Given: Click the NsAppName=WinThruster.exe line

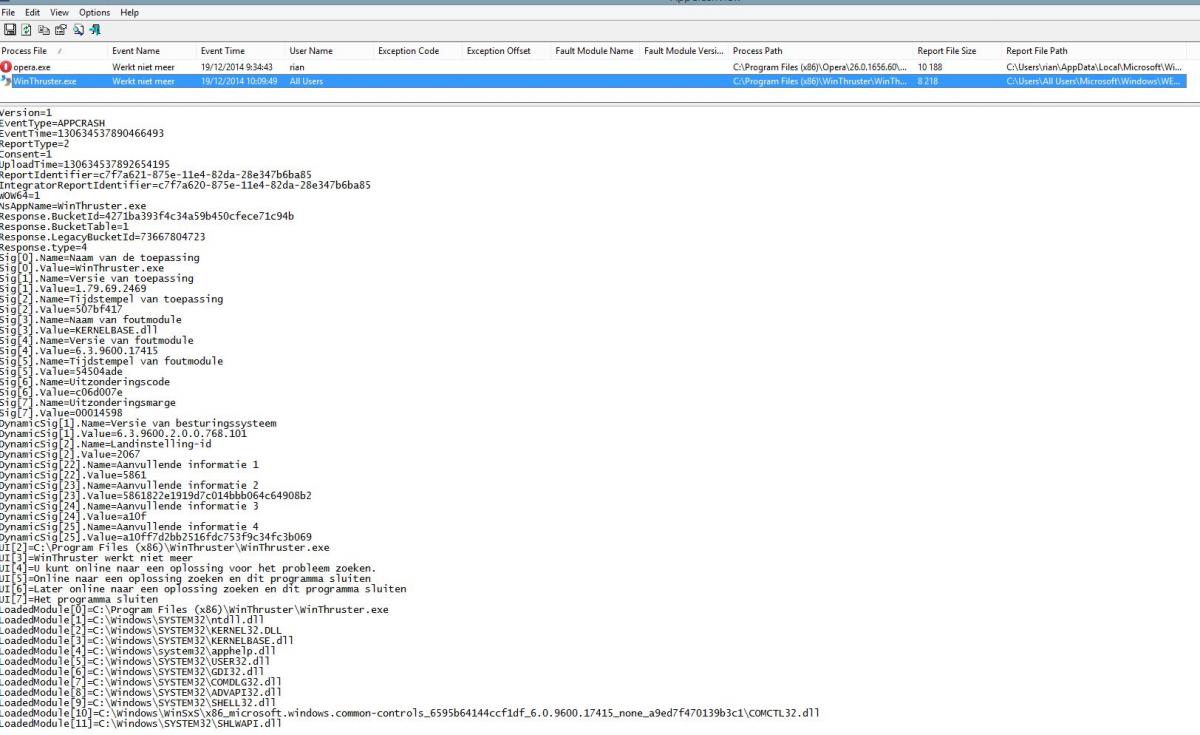Looking at the screenshot, I should 73,206.
